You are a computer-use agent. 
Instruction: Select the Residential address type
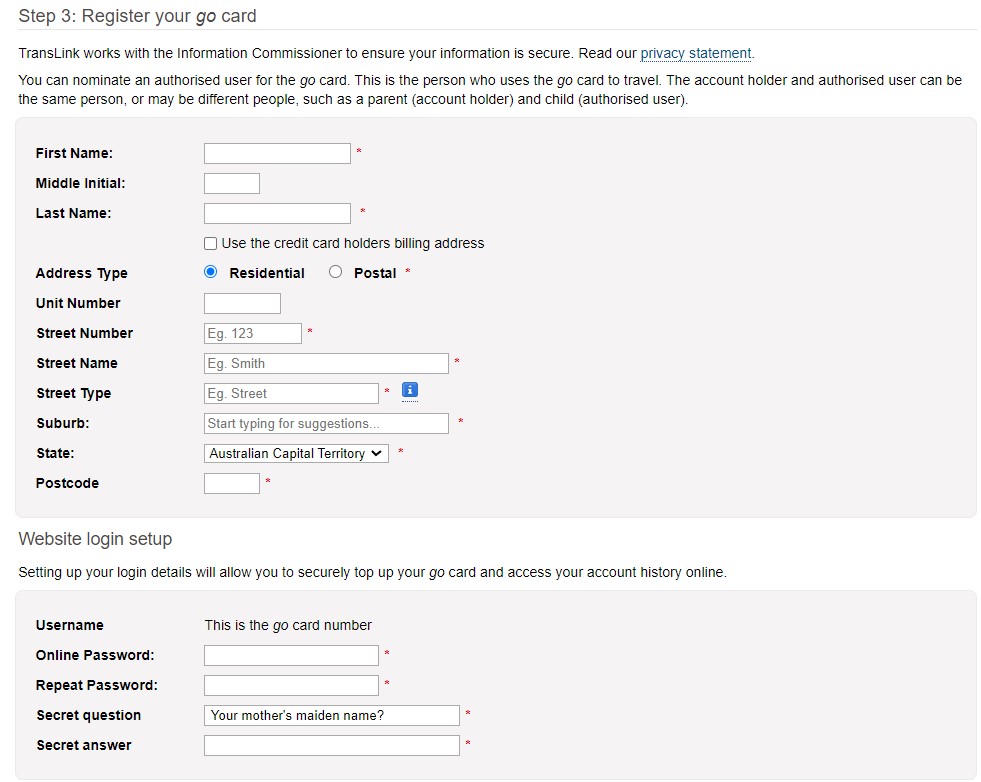click(211, 272)
